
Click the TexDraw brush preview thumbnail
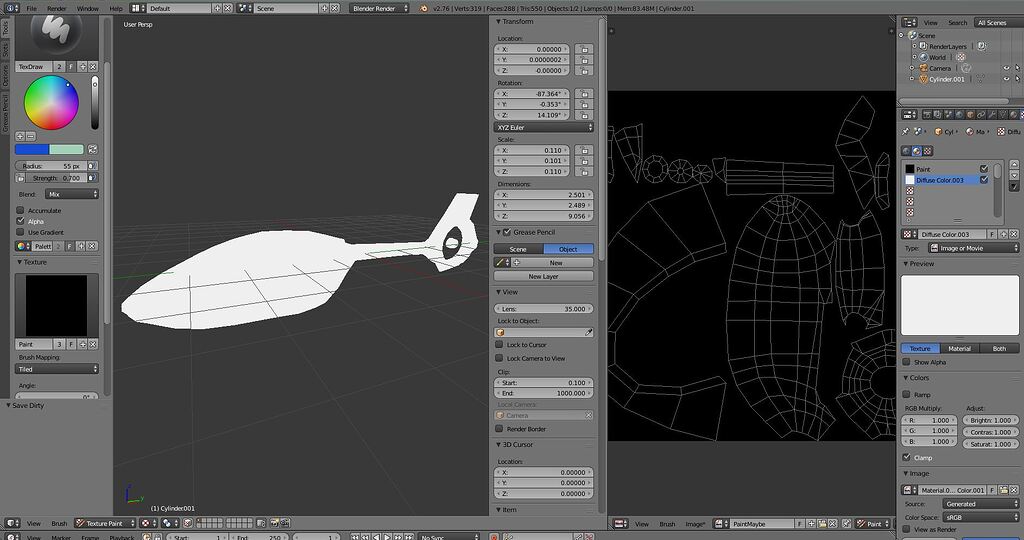tap(56, 36)
